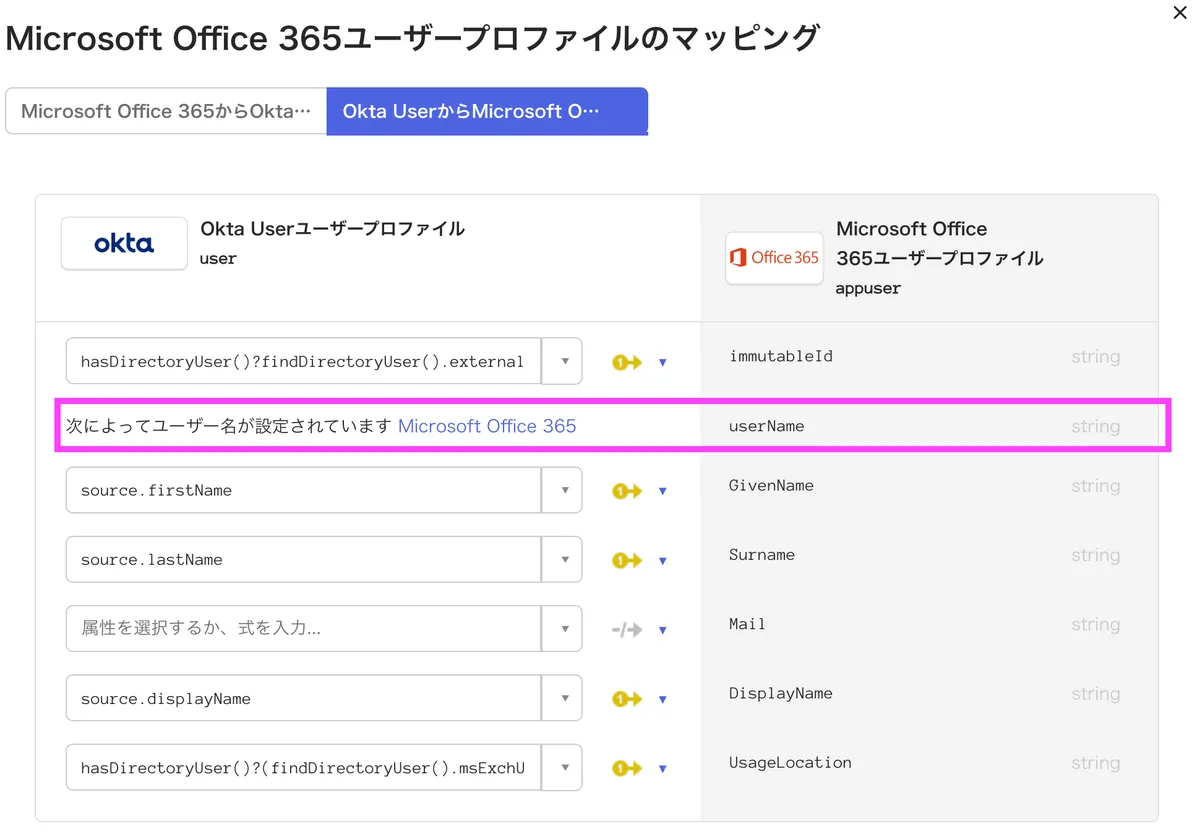Click the yellow mapping arrow icon for immutableId

(x=627, y=362)
